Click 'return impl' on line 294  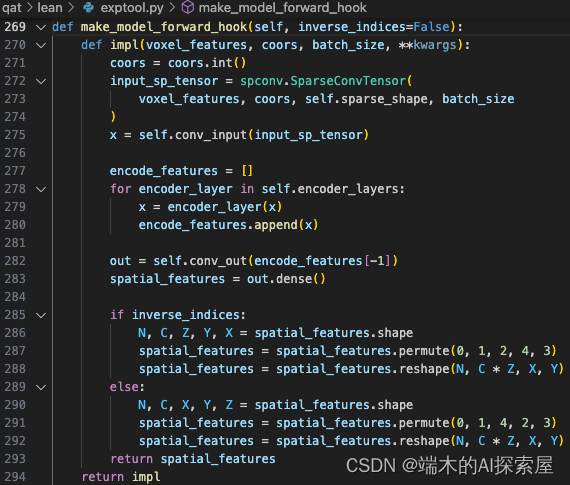[x=121, y=477]
